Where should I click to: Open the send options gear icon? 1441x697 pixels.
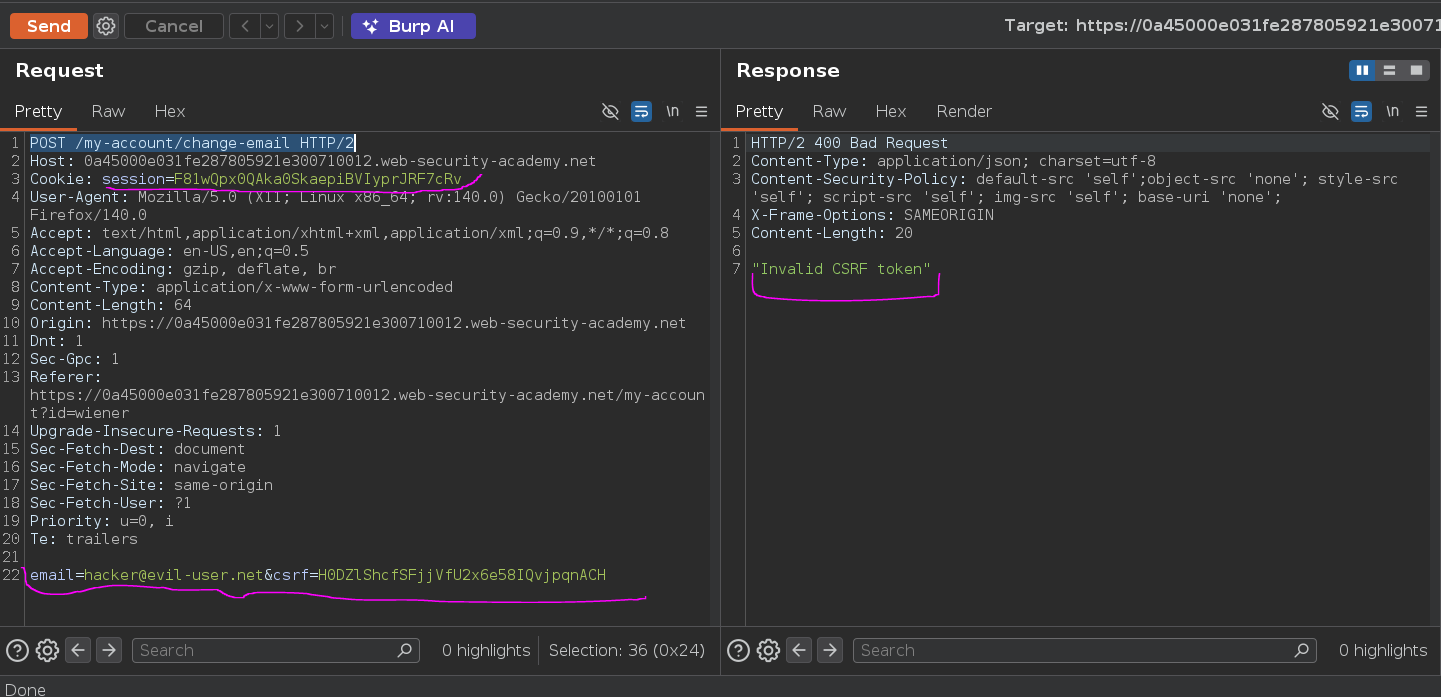106,26
